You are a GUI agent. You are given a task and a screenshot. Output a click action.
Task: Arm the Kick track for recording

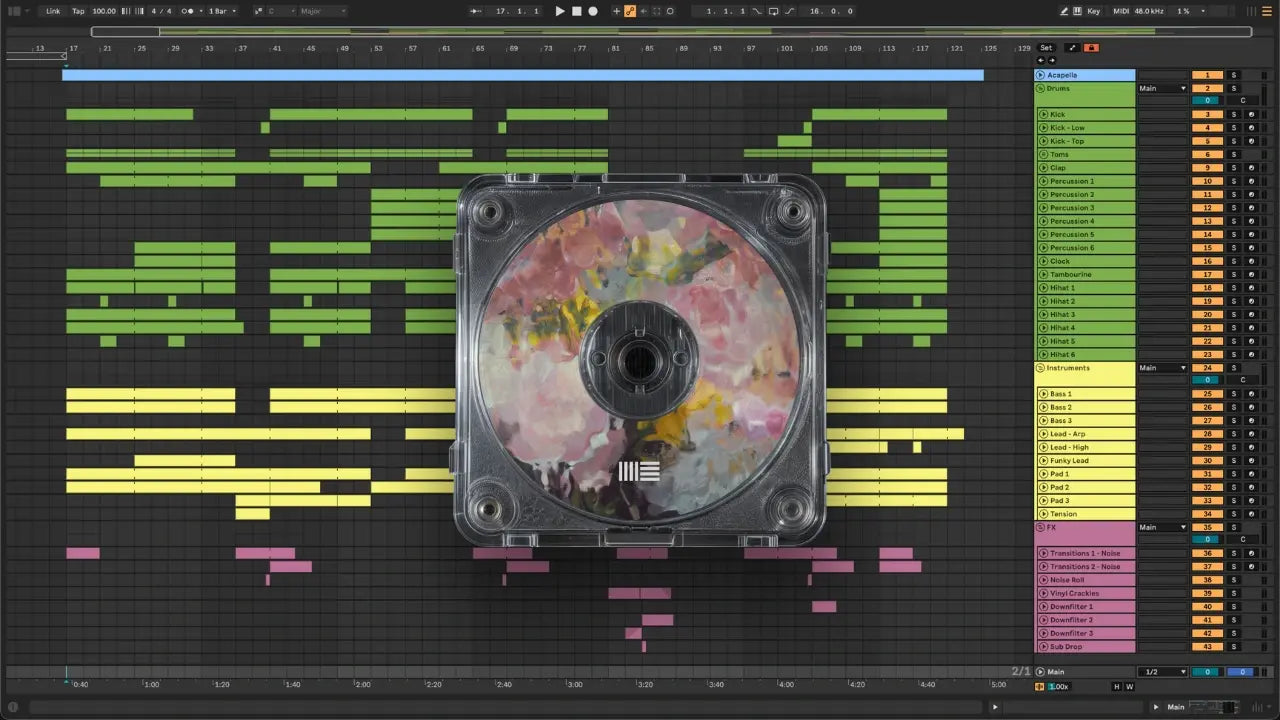[1251, 115]
